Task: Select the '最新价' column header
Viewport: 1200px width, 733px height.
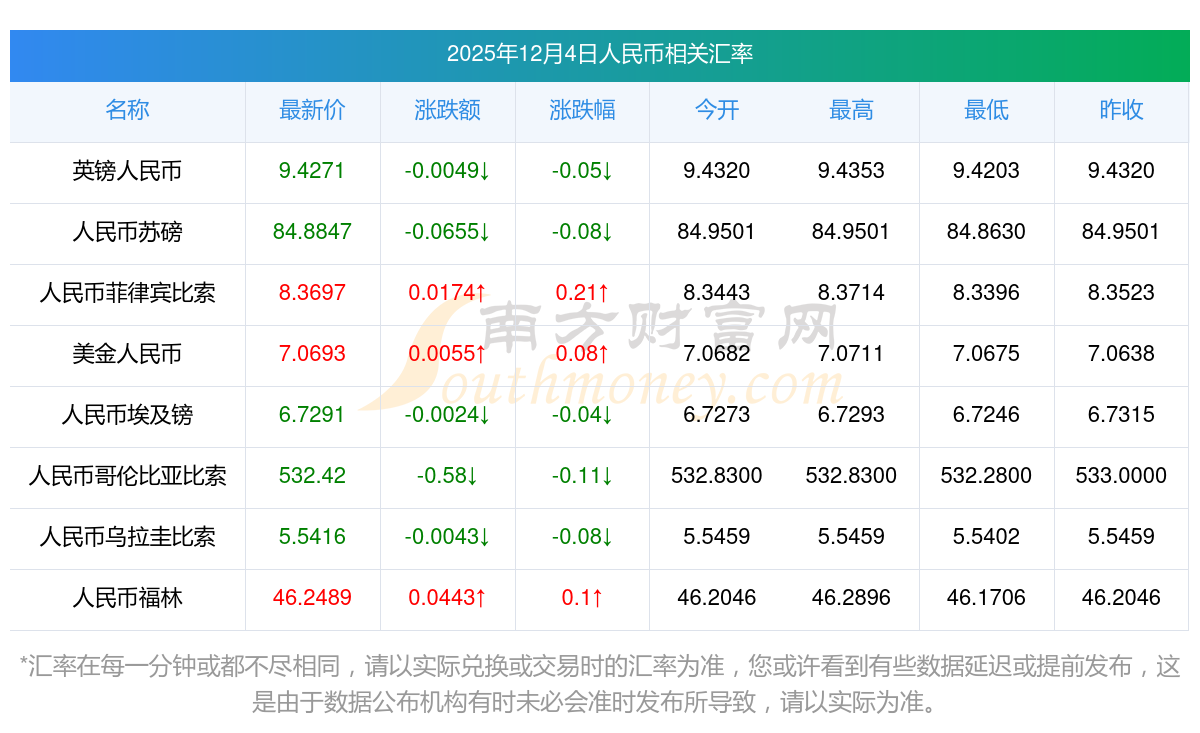Action: point(312,110)
